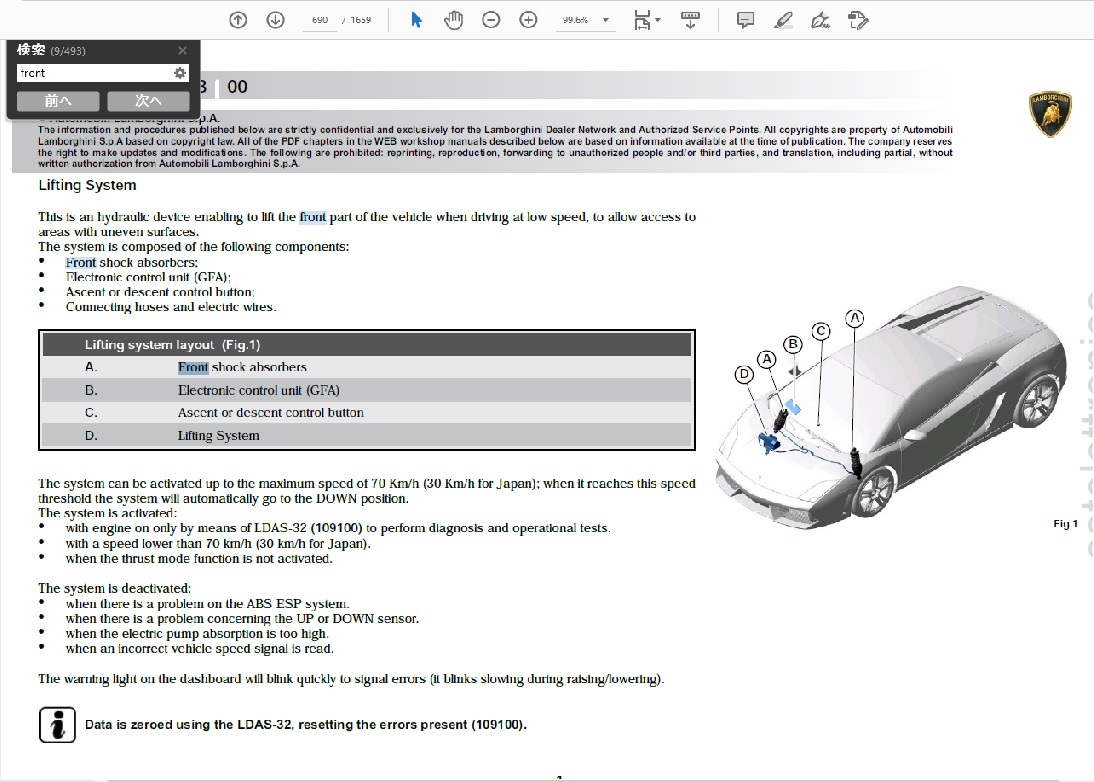Screen dimensions: 1094x782
Task: Click the "Lifting system layout (Fig.1)" table header
Action: [x=367, y=345]
